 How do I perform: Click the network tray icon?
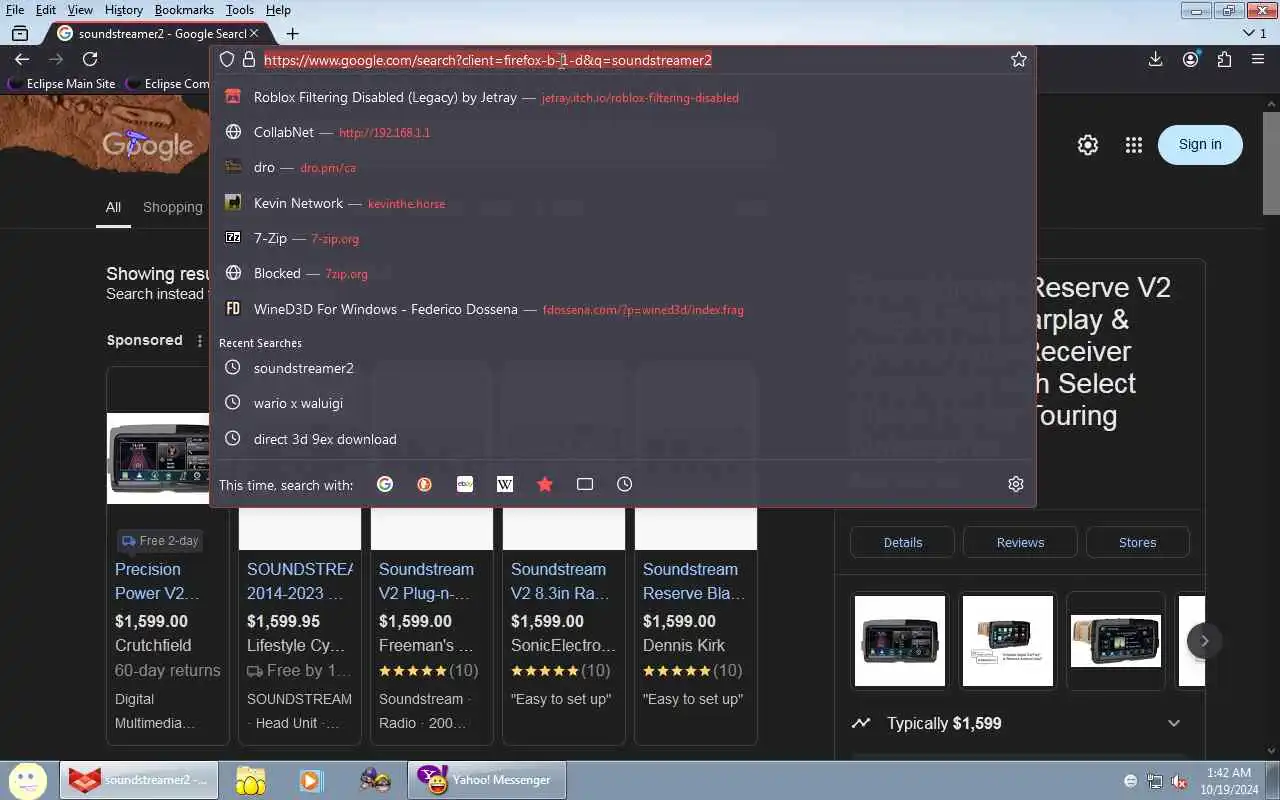[x=1155, y=781]
